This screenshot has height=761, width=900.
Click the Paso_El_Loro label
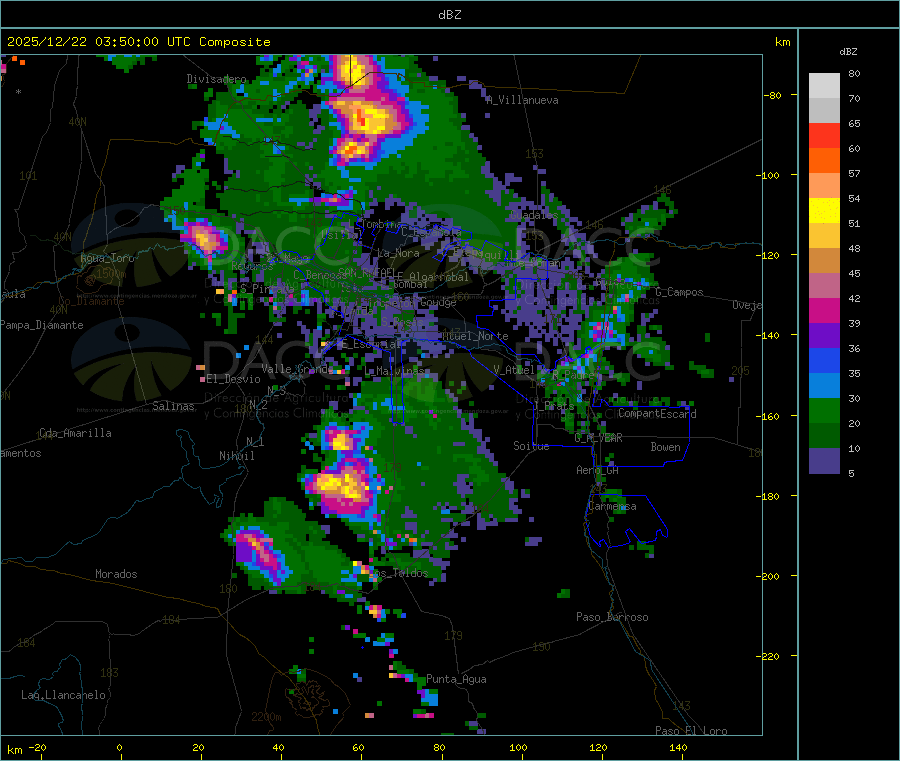coord(691,731)
